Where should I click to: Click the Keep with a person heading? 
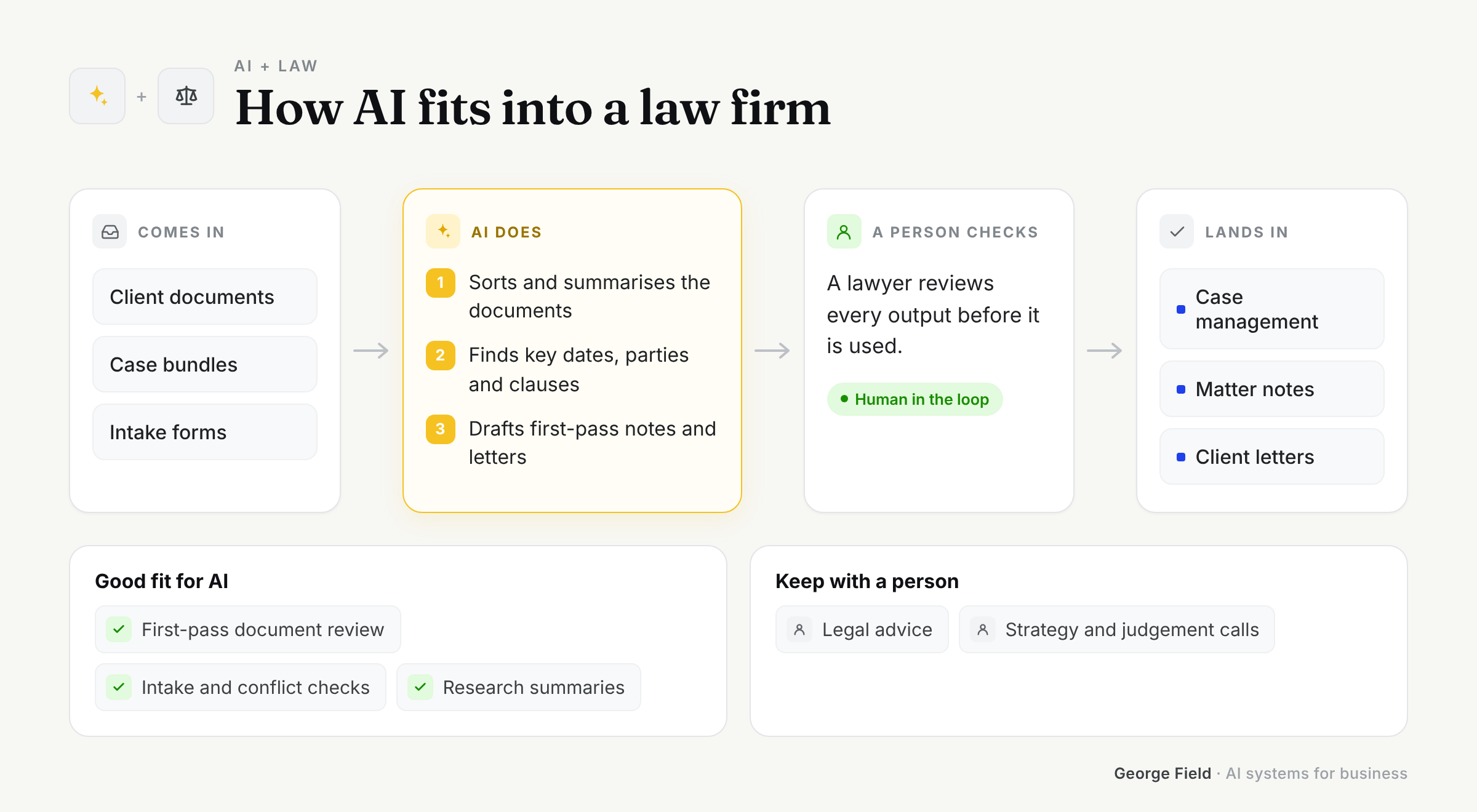pyautogui.click(x=867, y=581)
